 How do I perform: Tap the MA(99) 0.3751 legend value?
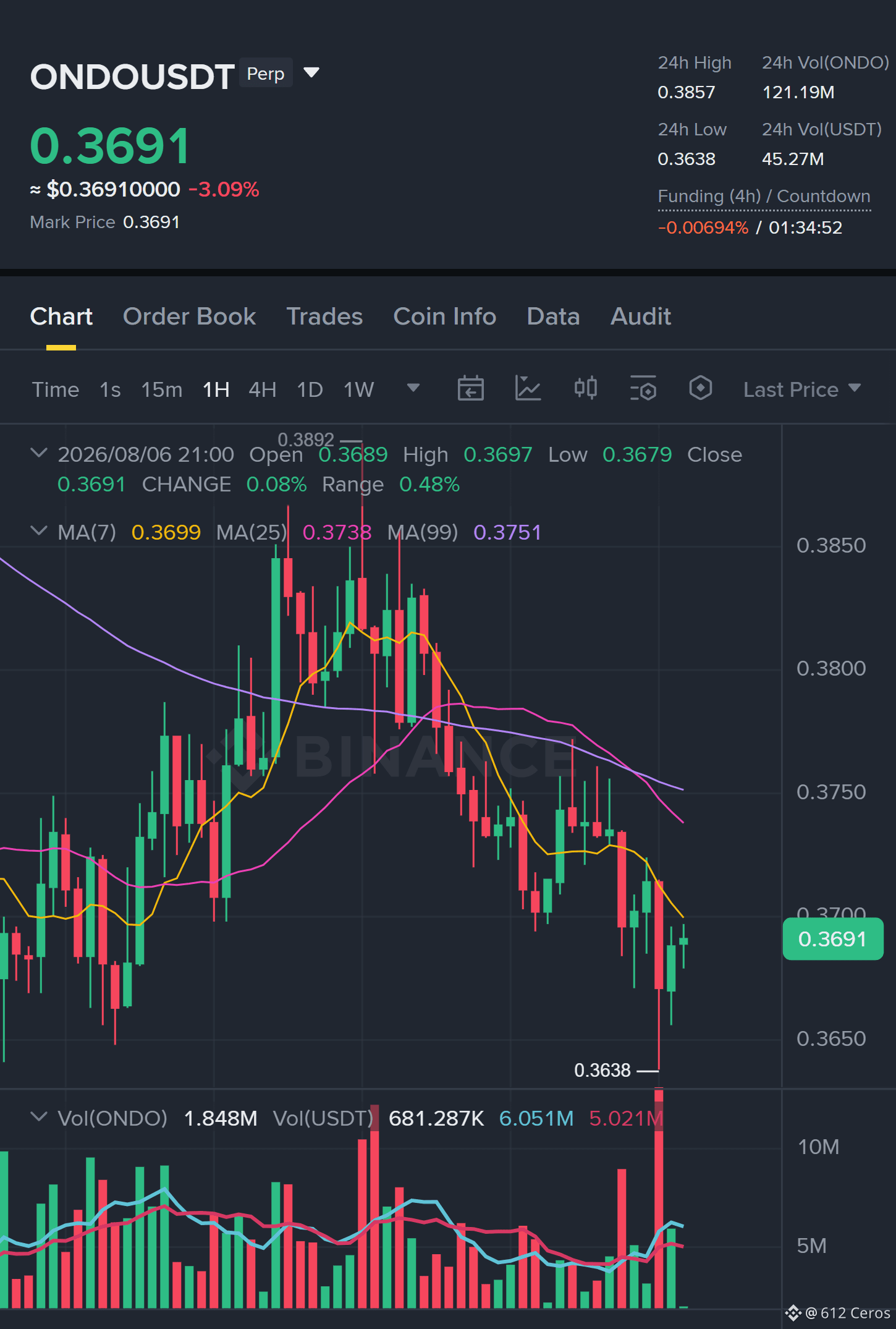507,532
